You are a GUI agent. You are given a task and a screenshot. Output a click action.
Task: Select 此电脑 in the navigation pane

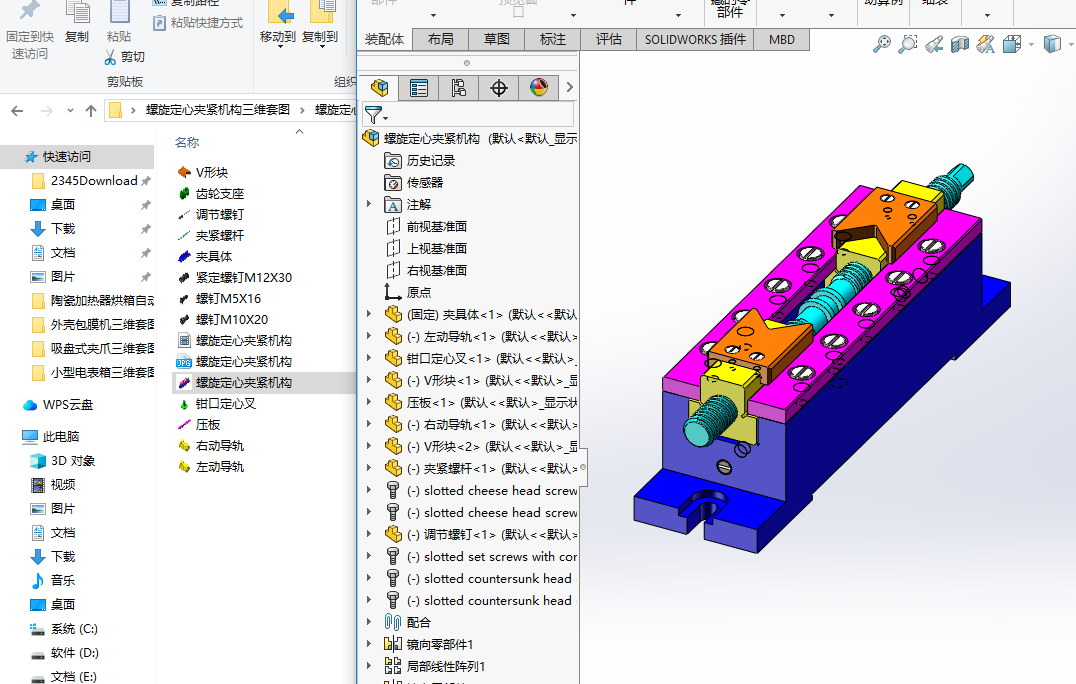click(60, 436)
